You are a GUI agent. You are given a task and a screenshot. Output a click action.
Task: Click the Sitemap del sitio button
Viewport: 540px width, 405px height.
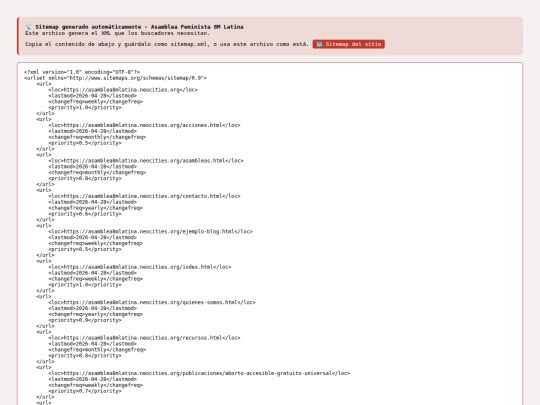point(349,44)
